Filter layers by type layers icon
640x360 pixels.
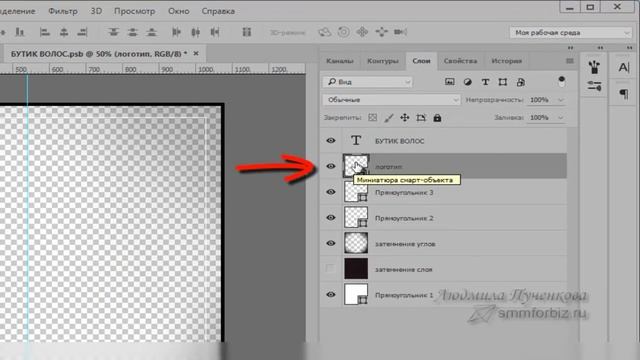click(x=485, y=82)
